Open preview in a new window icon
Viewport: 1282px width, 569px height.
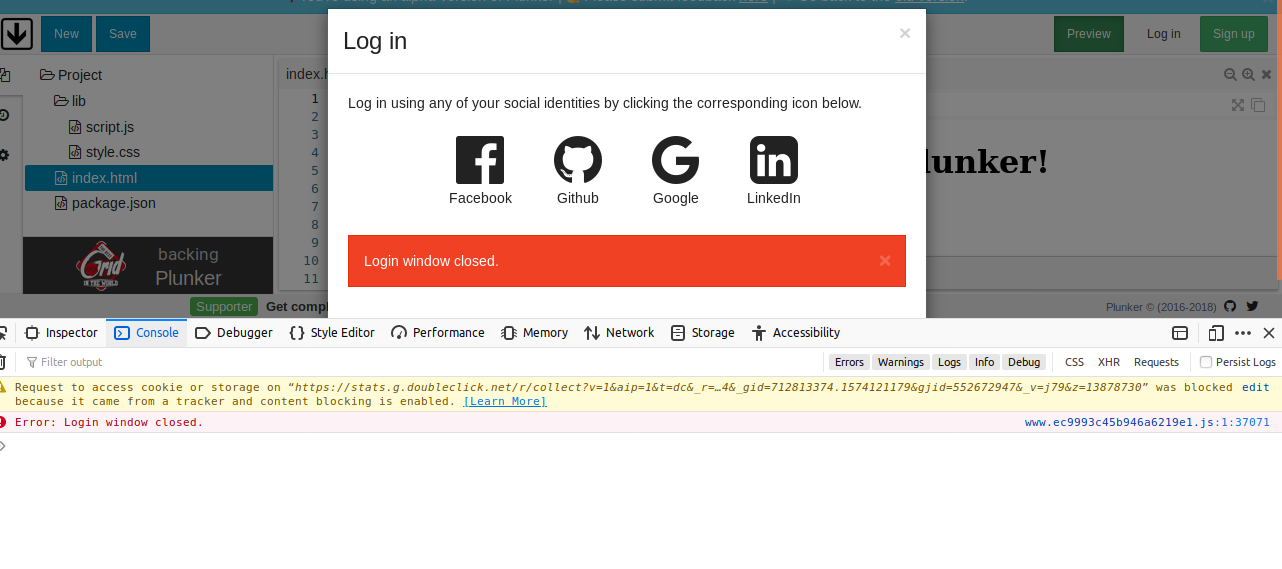(x=1258, y=105)
